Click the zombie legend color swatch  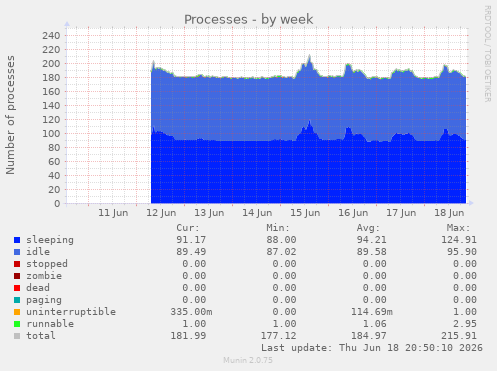(17, 276)
